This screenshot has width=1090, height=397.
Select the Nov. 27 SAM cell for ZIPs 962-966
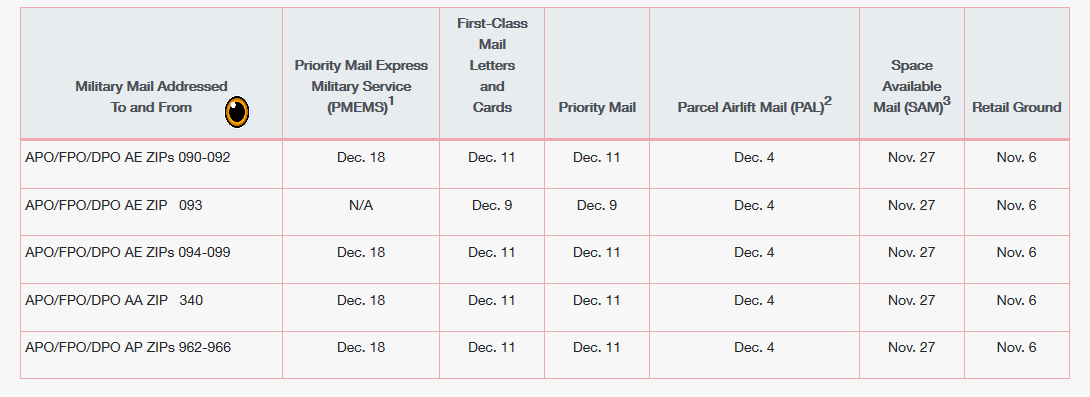(x=911, y=347)
